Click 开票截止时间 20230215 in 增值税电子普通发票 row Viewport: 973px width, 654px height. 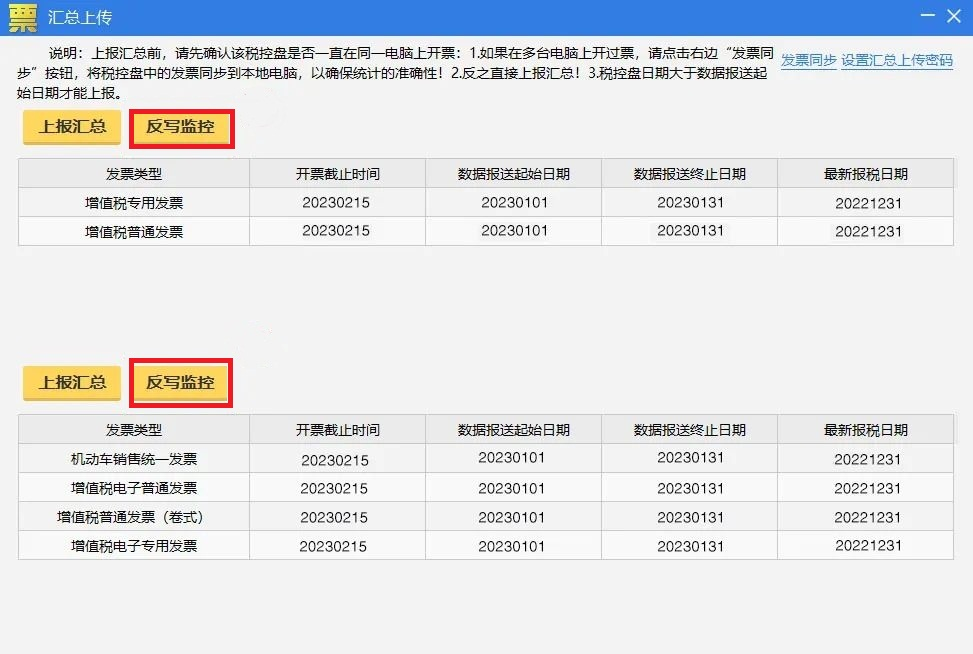pos(334,489)
